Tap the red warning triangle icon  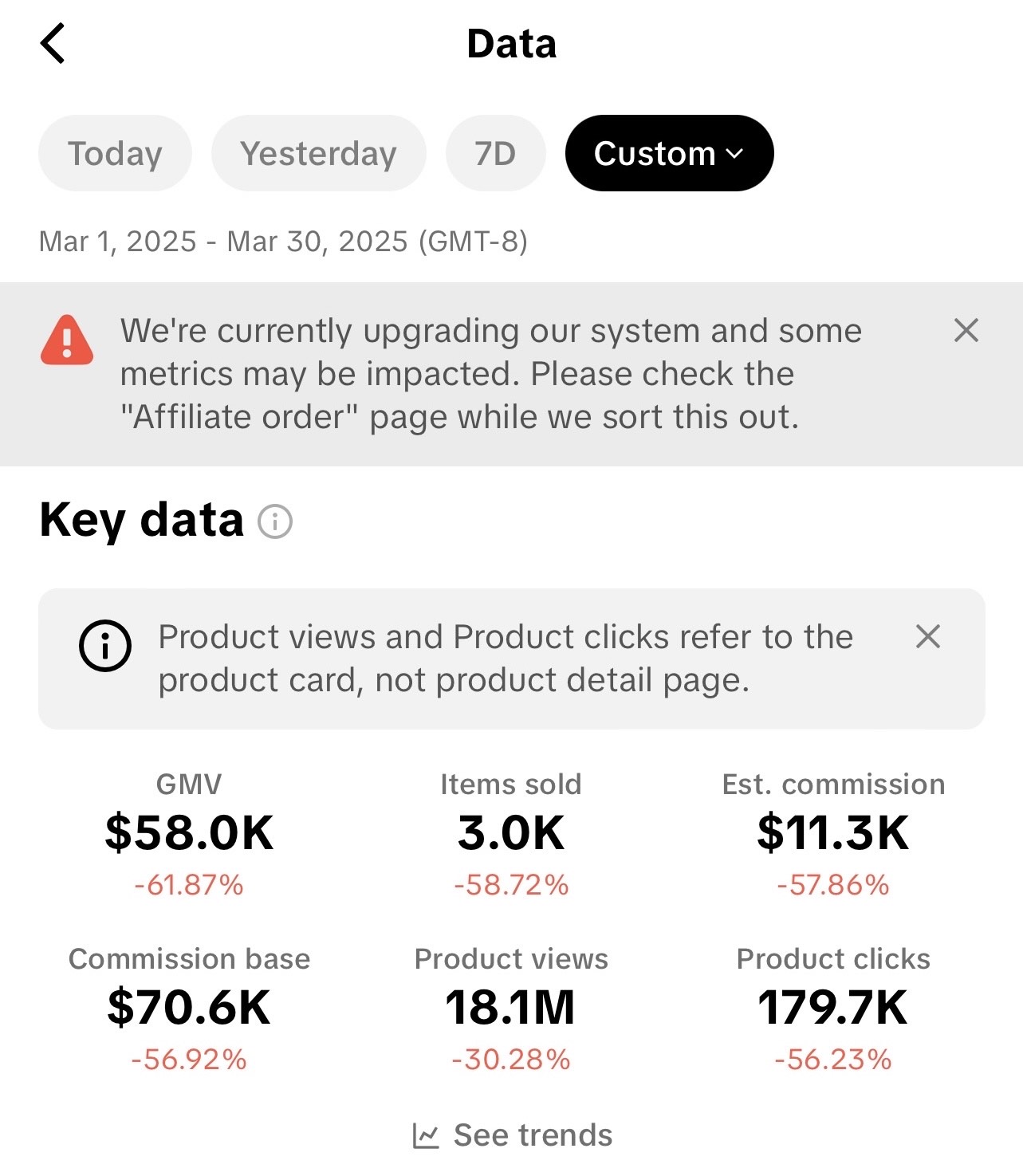pyautogui.click(x=67, y=340)
